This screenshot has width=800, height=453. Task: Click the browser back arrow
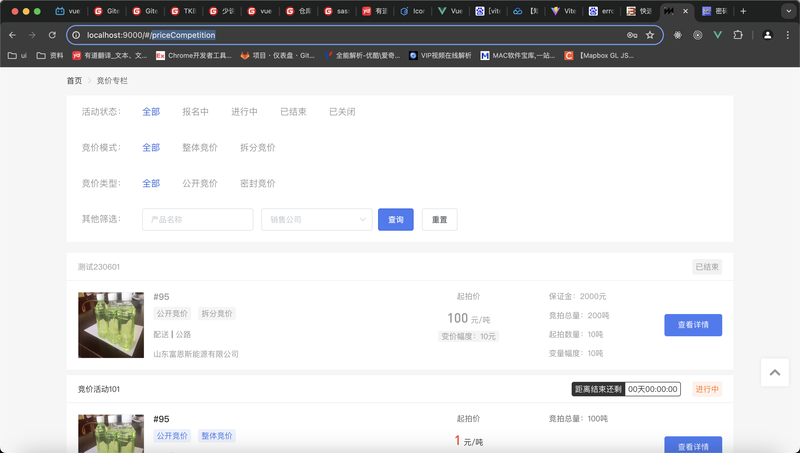(x=12, y=35)
